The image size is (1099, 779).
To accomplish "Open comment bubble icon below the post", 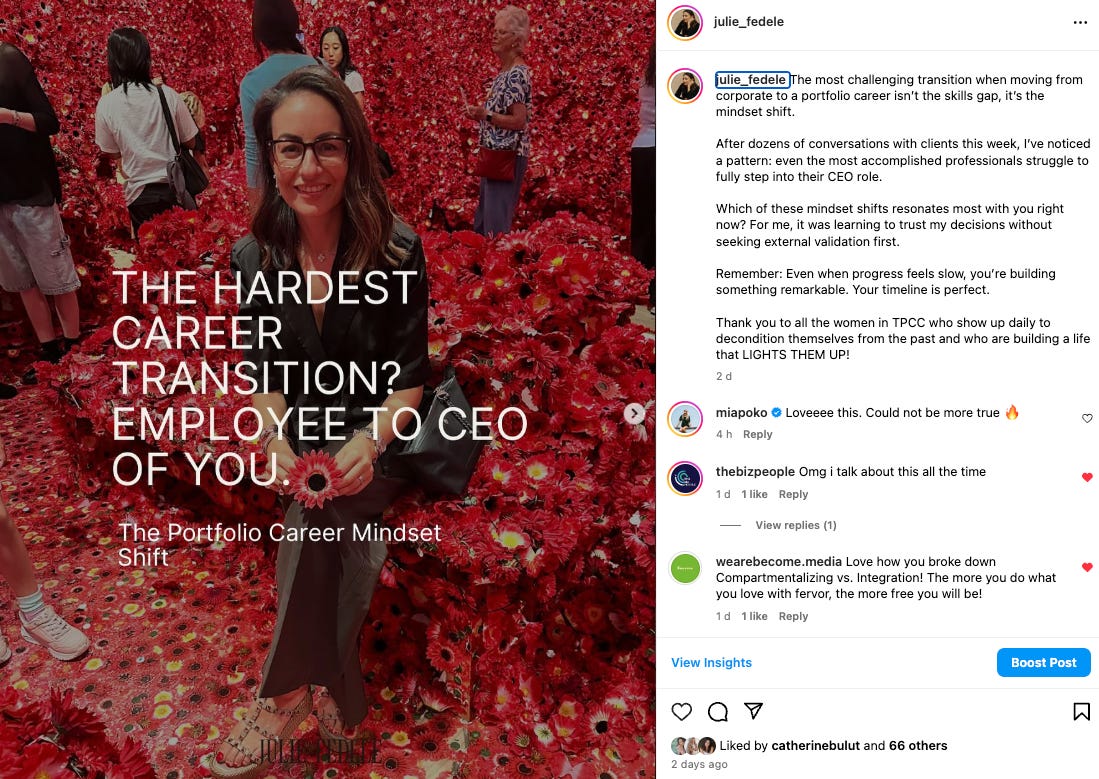I will (x=718, y=712).
